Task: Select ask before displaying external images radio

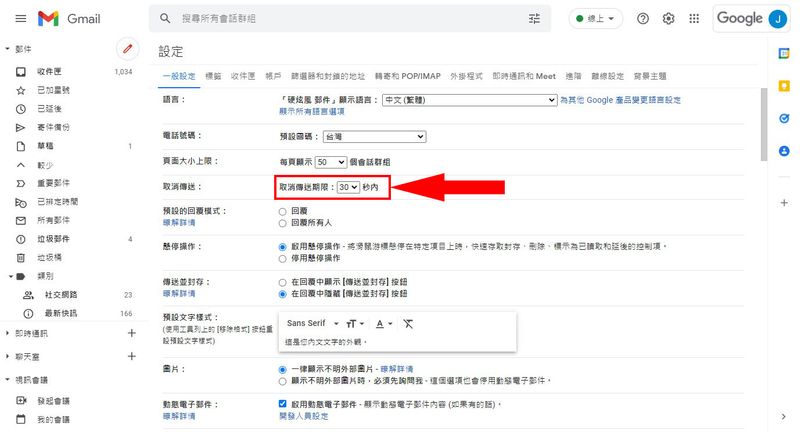Action: pos(283,381)
